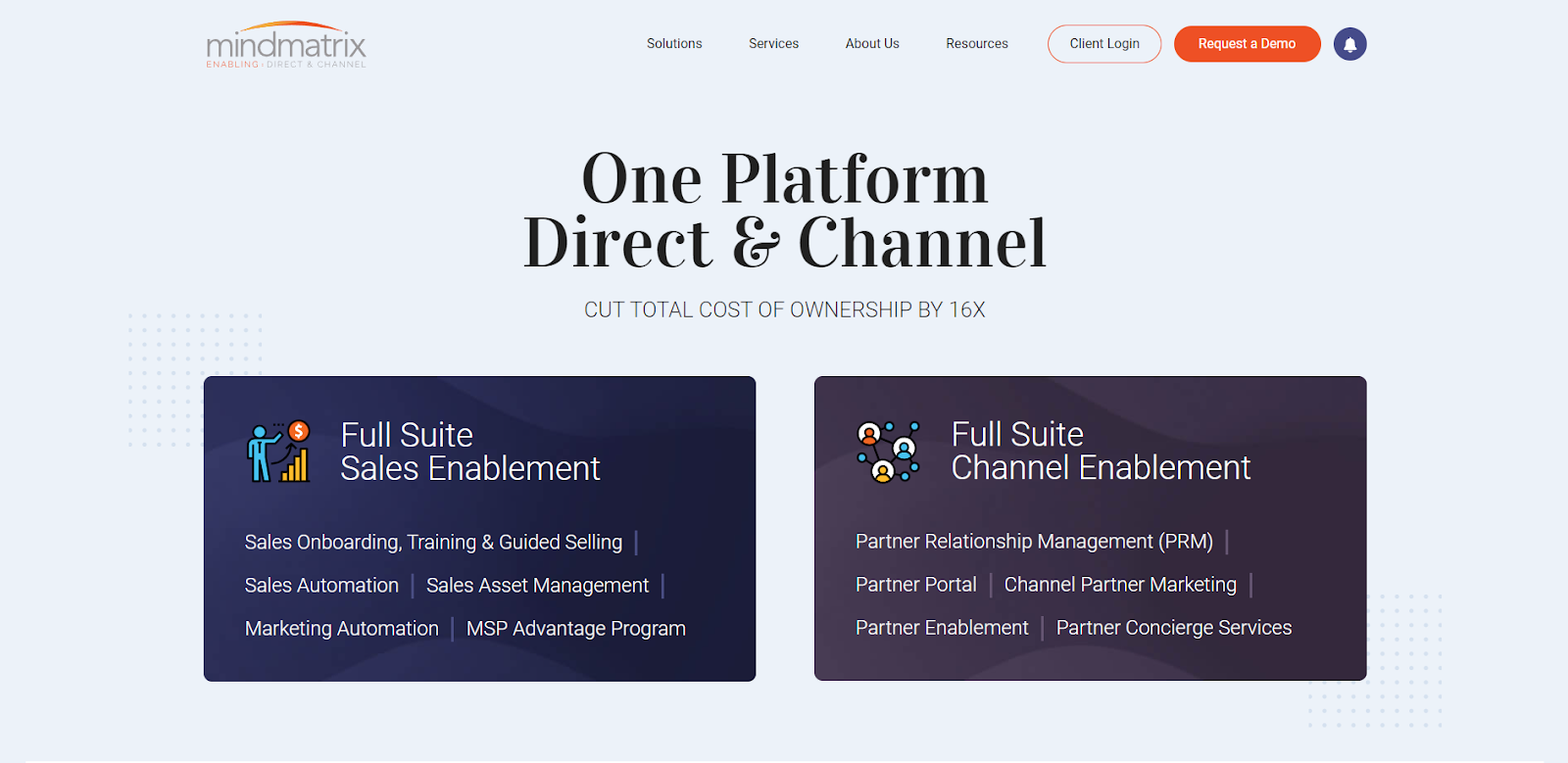Click the Cut Total Cost of Ownership text
1568x763 pixels.
tap(784, 310)
